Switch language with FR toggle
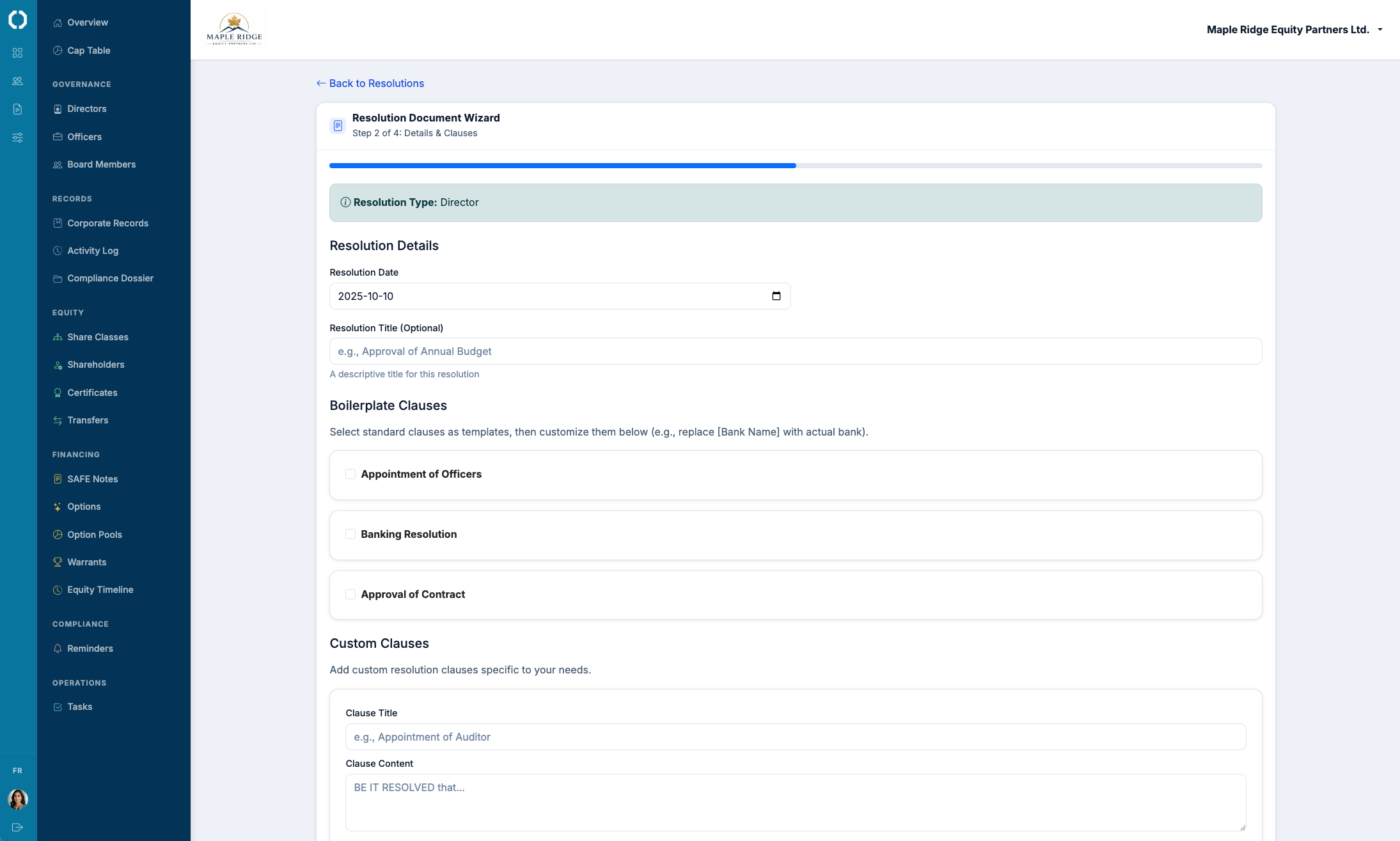This screenshot has width=1400, height=841. pyautogui.click(x=18, y=771)
